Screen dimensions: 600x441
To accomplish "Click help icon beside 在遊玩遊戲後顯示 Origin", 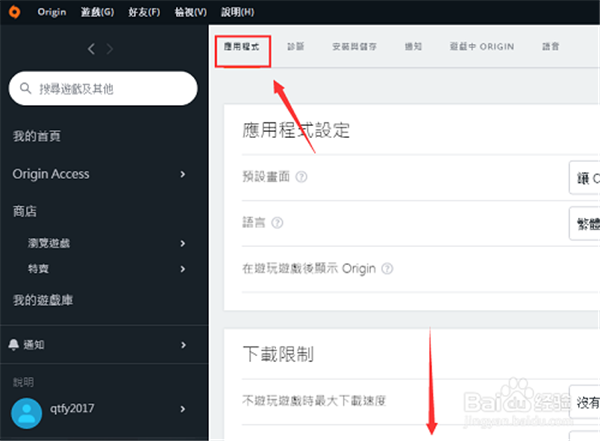I will (x=387, y=269).
